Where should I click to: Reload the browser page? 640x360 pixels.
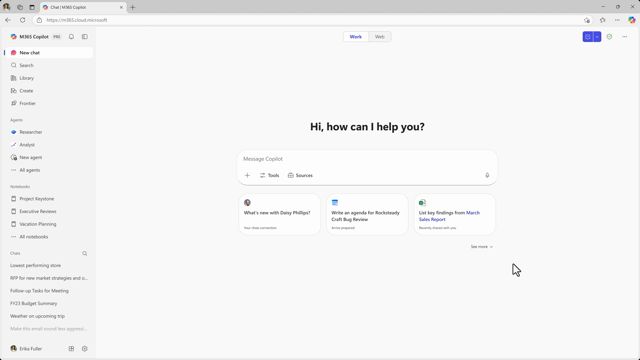(x=22, y=20)
